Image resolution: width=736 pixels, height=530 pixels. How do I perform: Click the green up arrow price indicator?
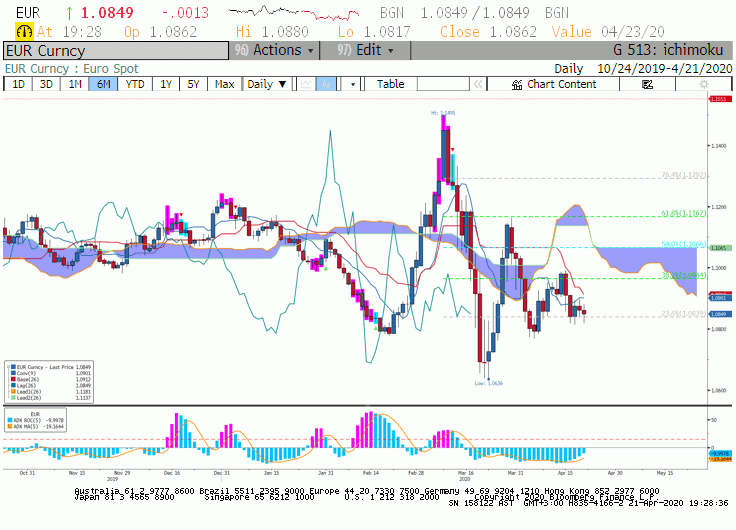pyautogui.click(x=69, y=13)
